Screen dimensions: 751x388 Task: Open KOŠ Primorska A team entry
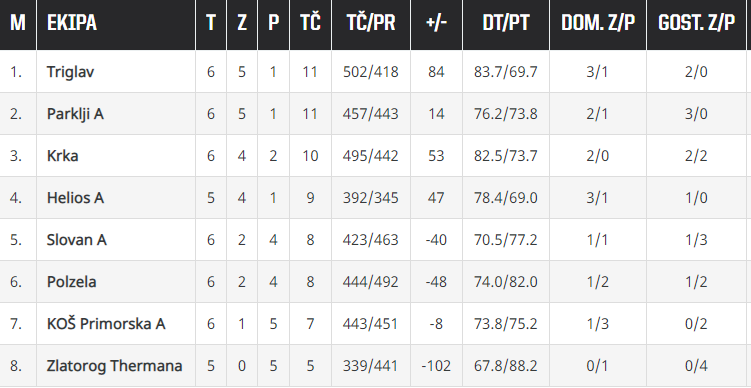106,324
